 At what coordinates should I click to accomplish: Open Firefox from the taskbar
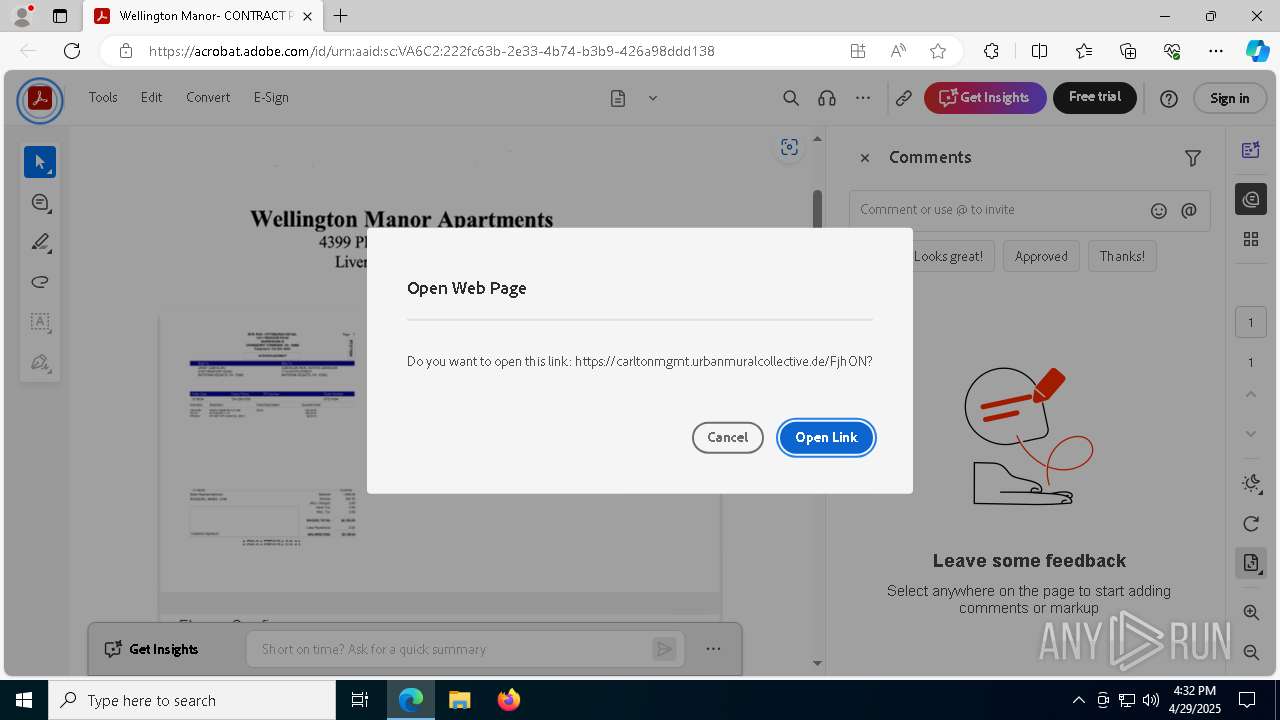pos(509,700)
